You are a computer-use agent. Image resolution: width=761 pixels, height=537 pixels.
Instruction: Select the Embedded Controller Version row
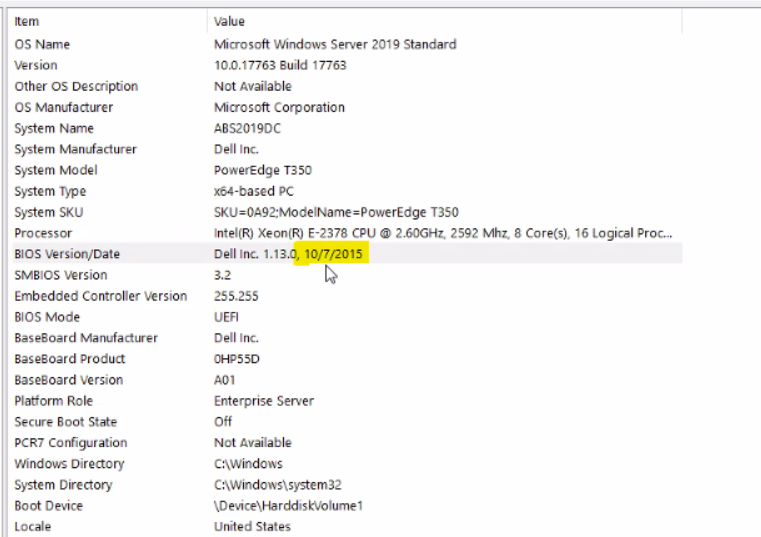click(x=100, y=296)
